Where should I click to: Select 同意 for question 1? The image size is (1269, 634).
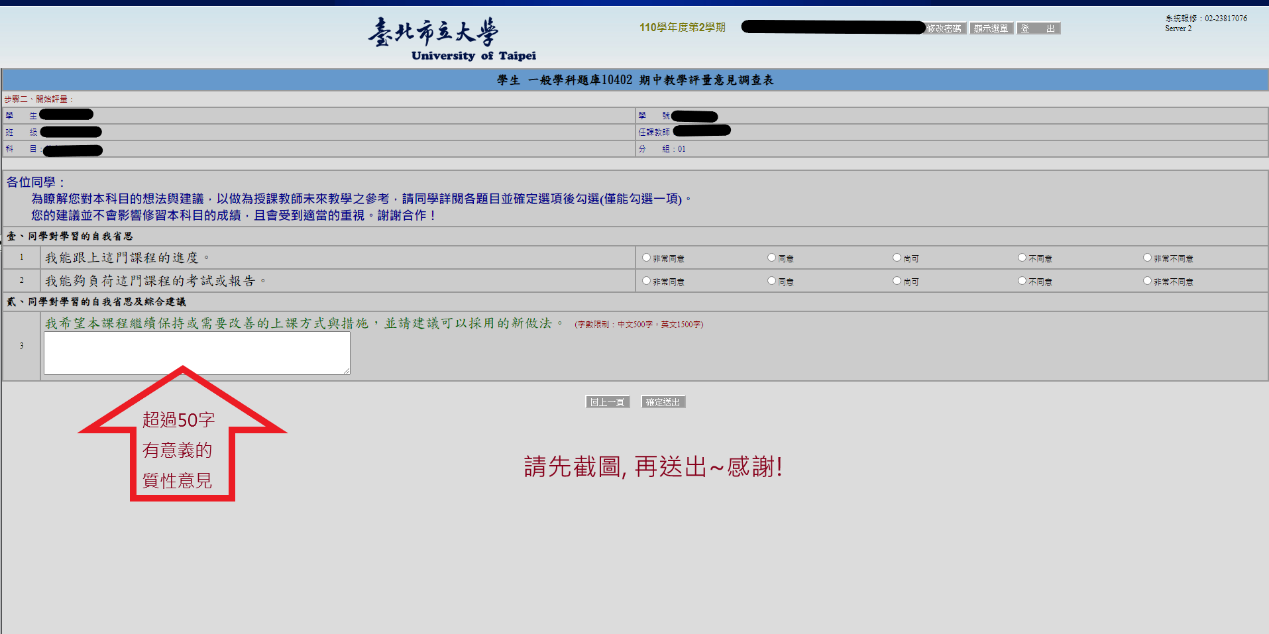pyautogui.click(x=772, y=258)
